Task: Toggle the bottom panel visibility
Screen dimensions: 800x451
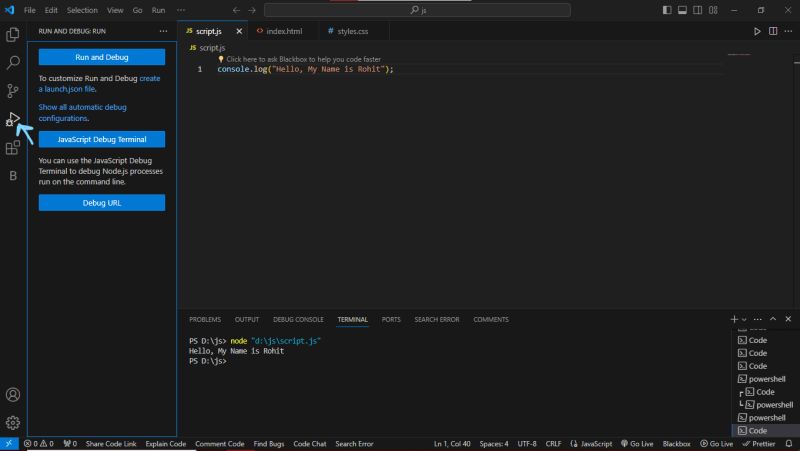Action: [x=682, y=10]
